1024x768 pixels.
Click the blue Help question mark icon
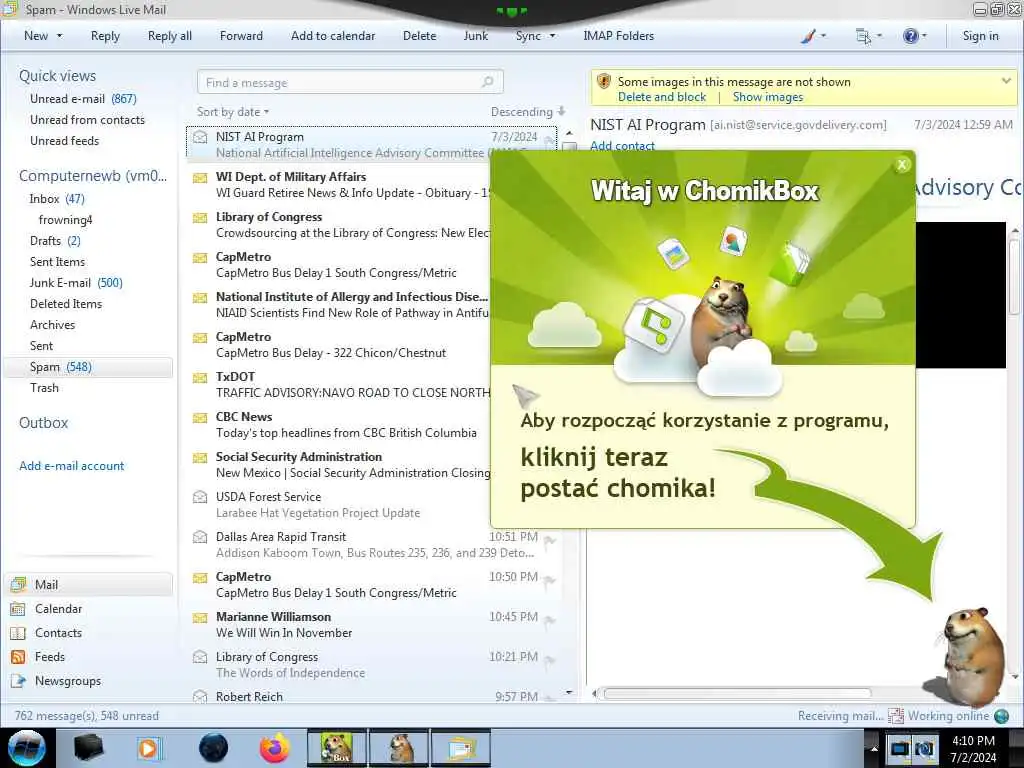[x=910, y=36]
